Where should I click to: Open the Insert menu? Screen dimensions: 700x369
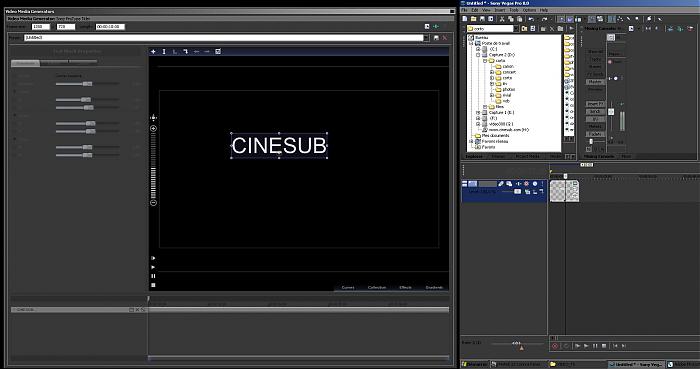coord(500,10)
